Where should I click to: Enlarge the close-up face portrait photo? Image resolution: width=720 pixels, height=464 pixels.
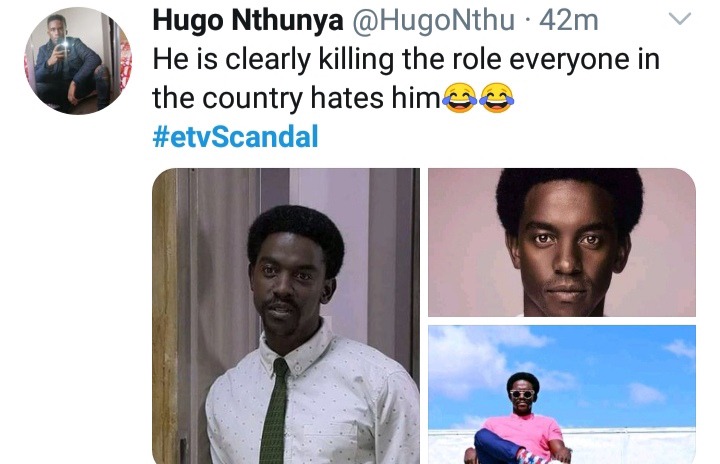pos(562,242)
